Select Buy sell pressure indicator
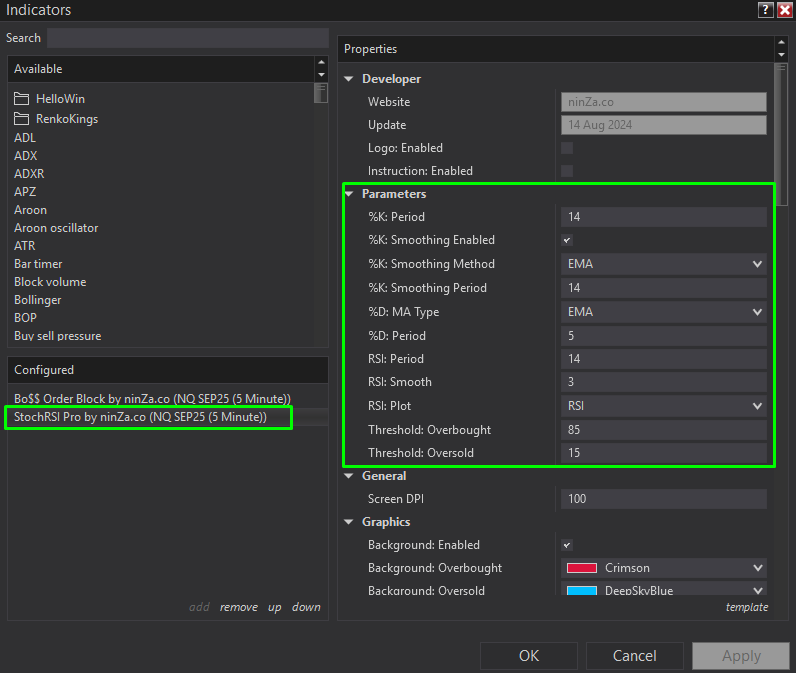This screenshot has height=673, width=796. pos(57,336)
